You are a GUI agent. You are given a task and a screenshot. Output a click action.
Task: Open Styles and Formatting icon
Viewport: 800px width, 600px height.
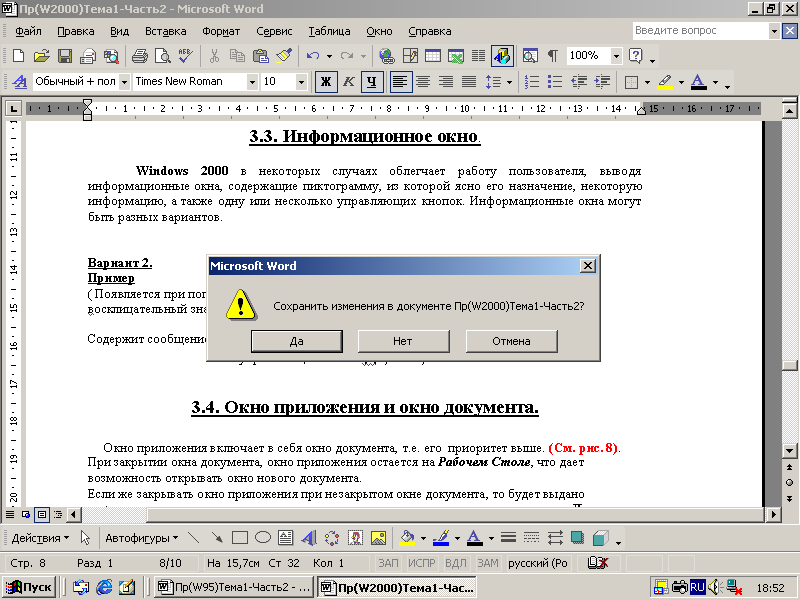(x=20, y=82)
